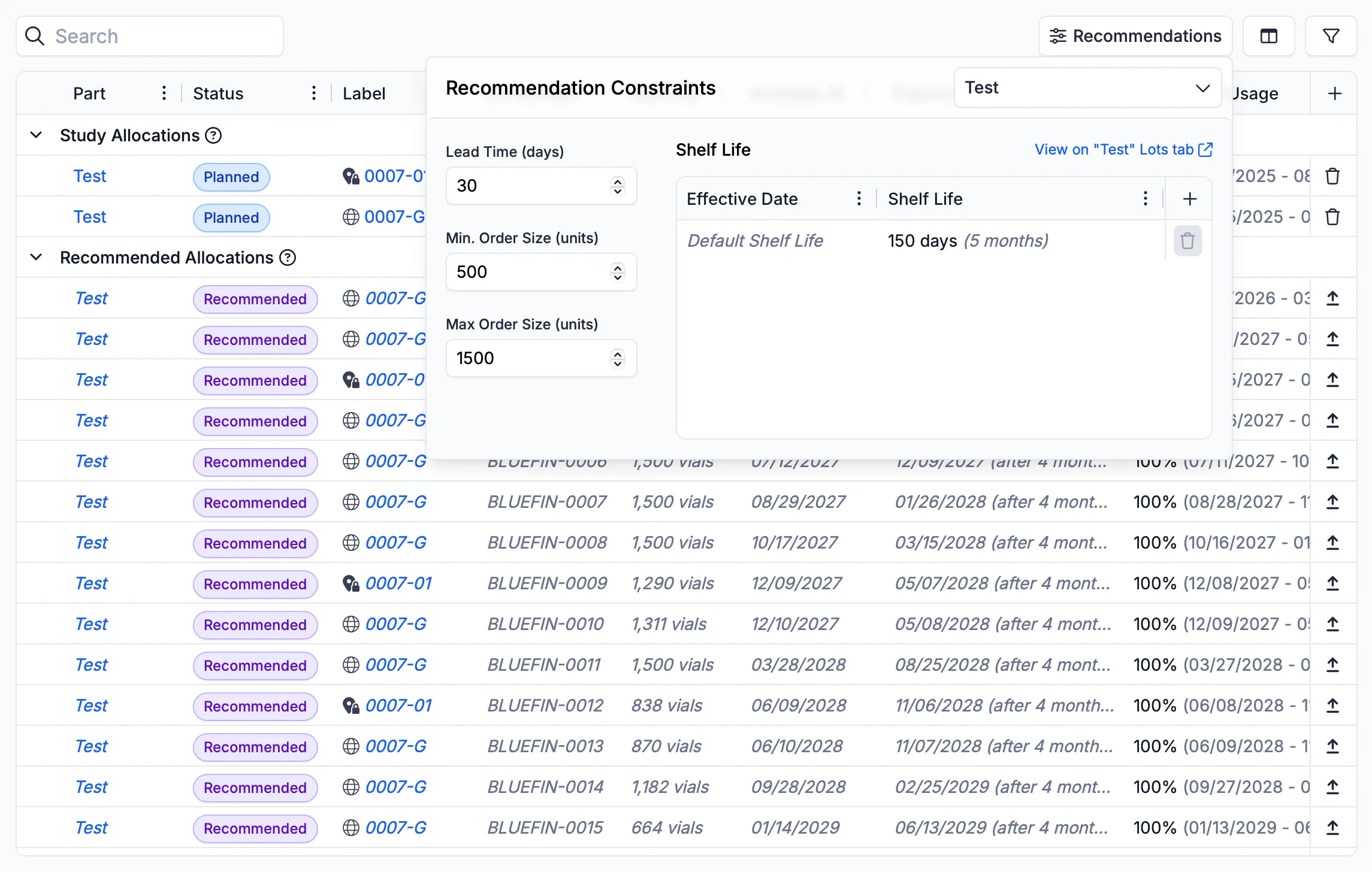Viewport: 1372px width, 872px height.
Task: Promote the BLUEFIN-0010 recommended allocation
Action: [1332, 624]
